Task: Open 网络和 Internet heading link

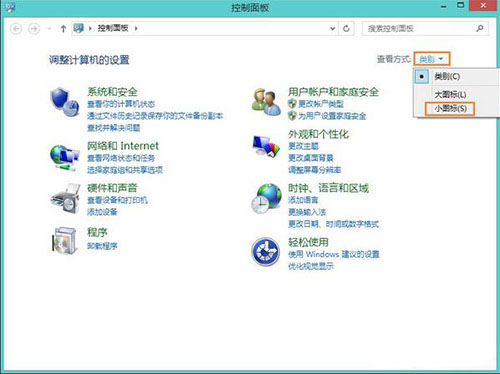Action: click(123, 146)
